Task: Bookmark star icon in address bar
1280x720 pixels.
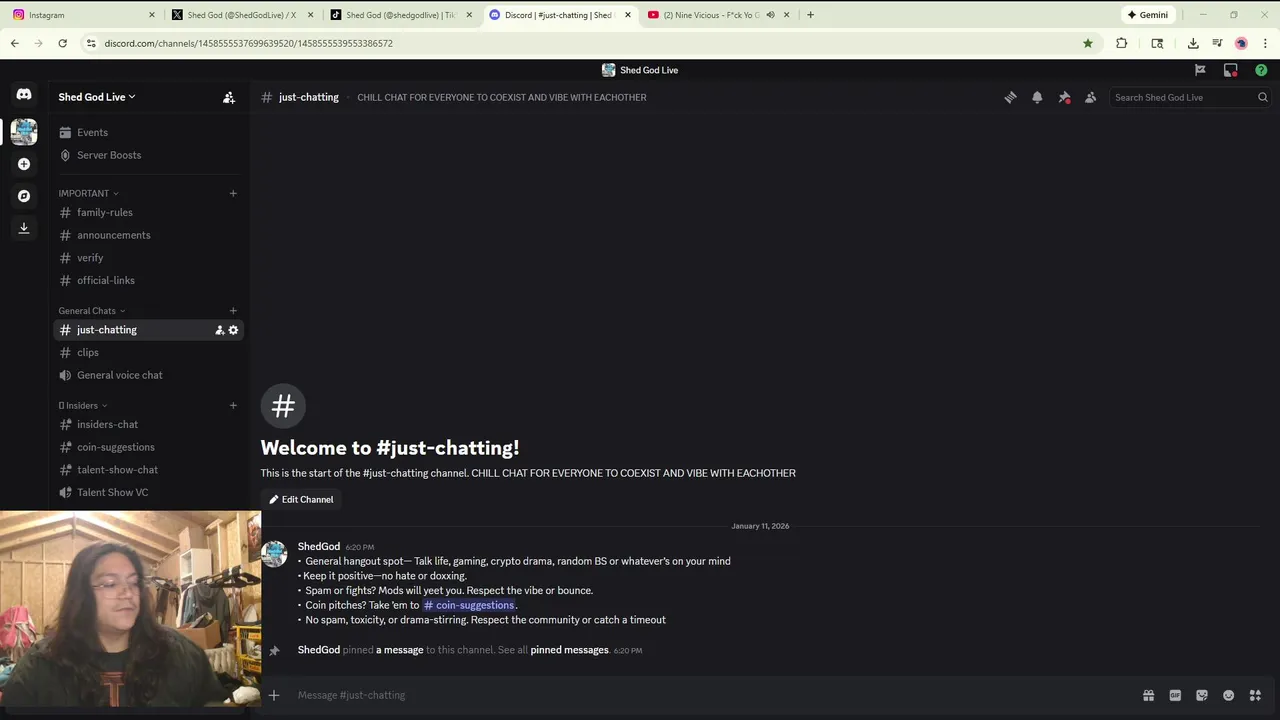Action: pos(1087,43)
